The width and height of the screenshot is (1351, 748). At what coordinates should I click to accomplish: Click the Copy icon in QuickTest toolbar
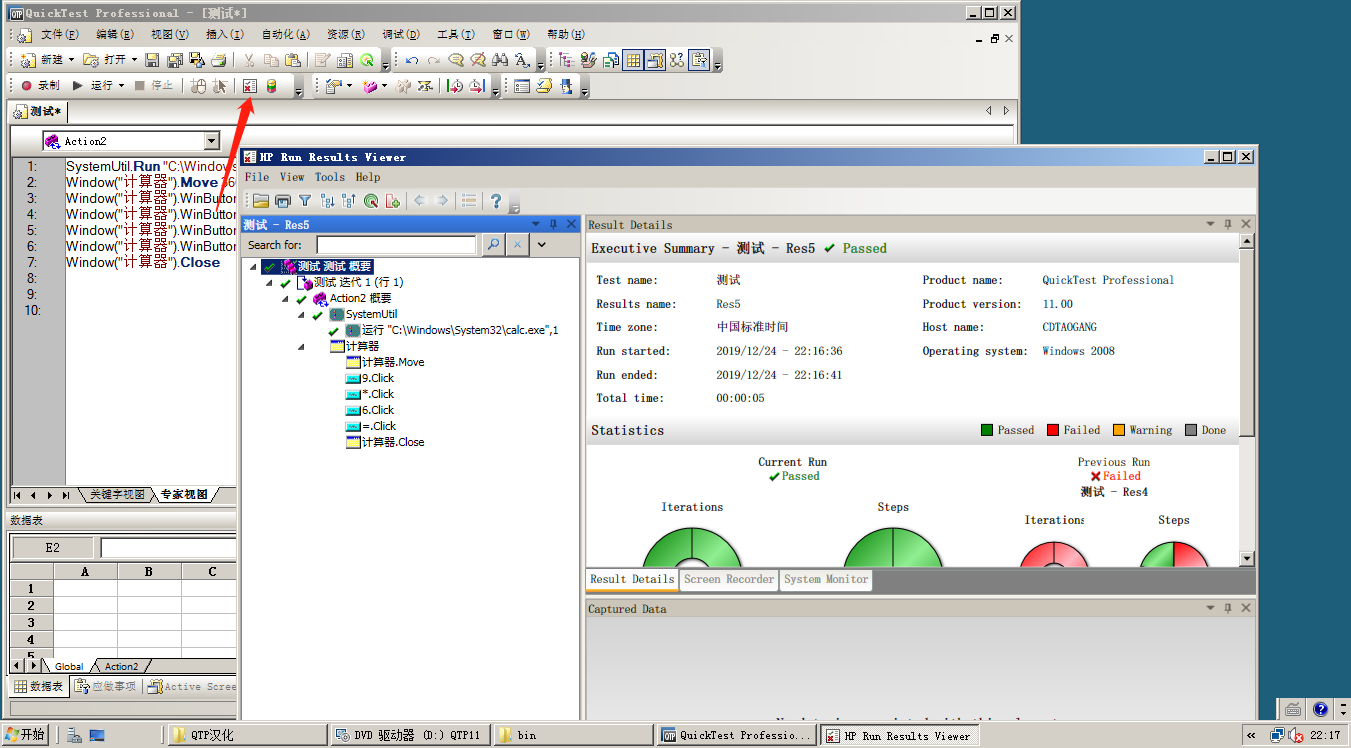click(x=271, y=60)
